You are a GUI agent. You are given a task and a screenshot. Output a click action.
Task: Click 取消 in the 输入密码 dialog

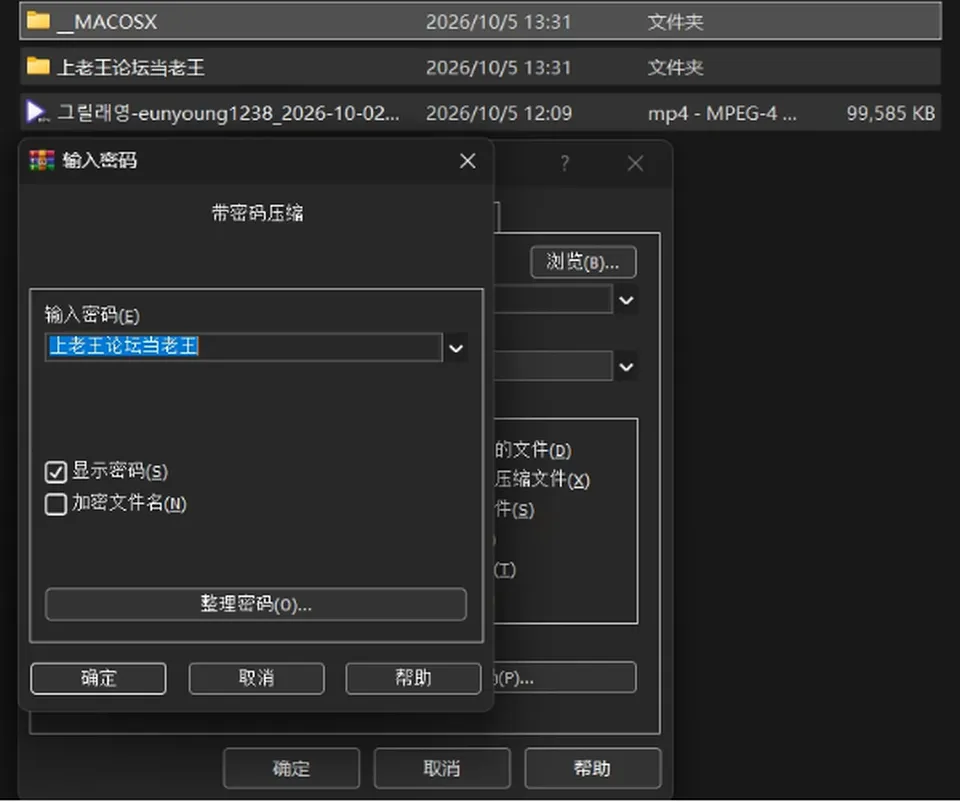[x=256, y=678]
